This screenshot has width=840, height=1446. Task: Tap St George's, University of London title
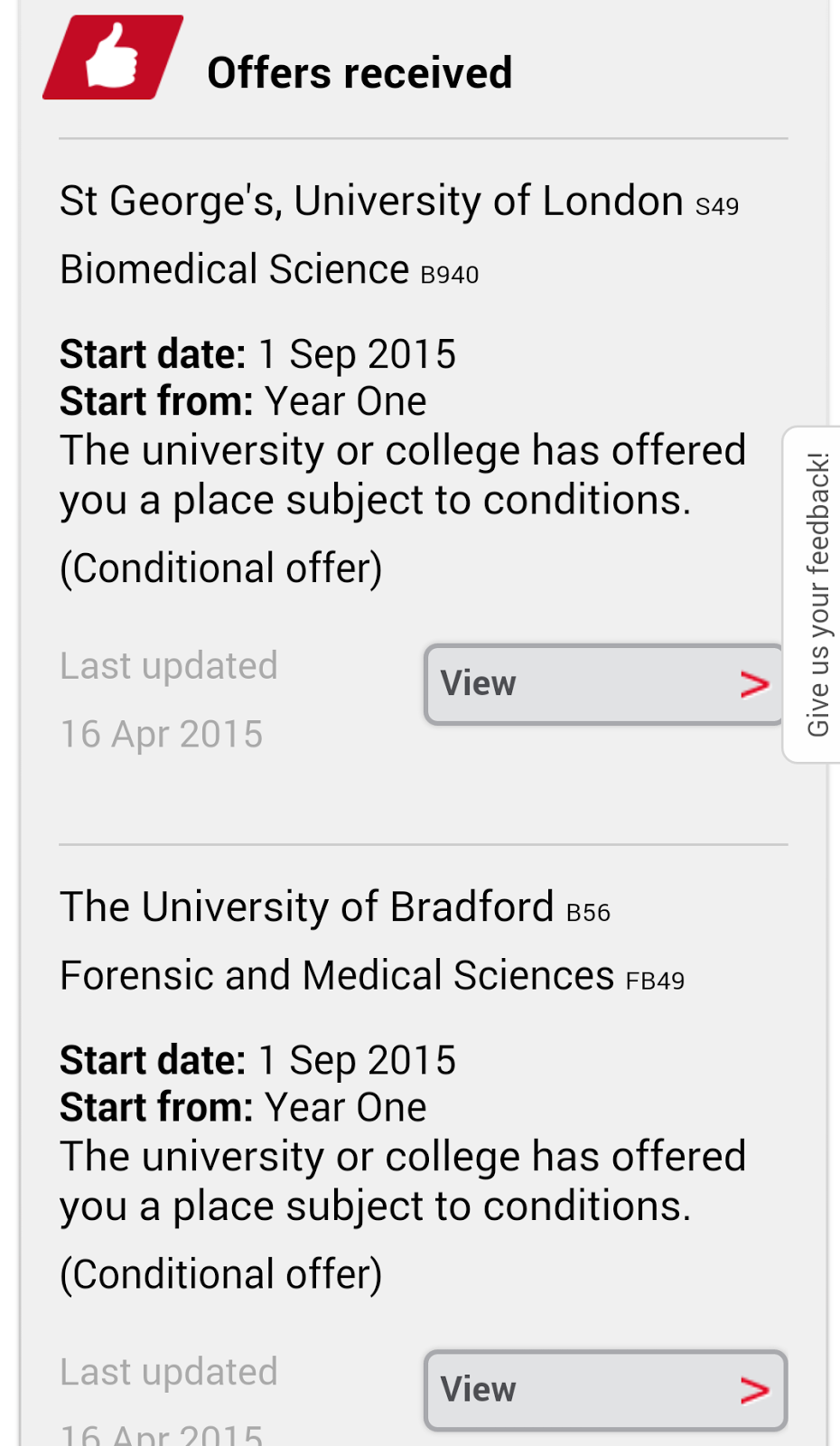371,201
